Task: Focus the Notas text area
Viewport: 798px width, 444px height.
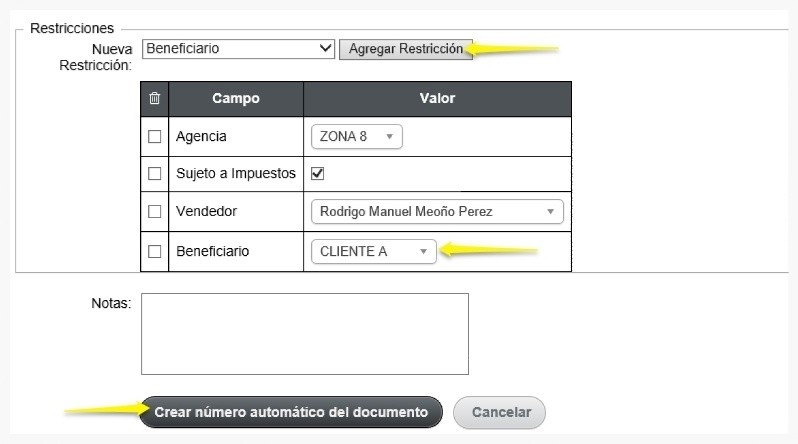Action: [x=305, y=334]
